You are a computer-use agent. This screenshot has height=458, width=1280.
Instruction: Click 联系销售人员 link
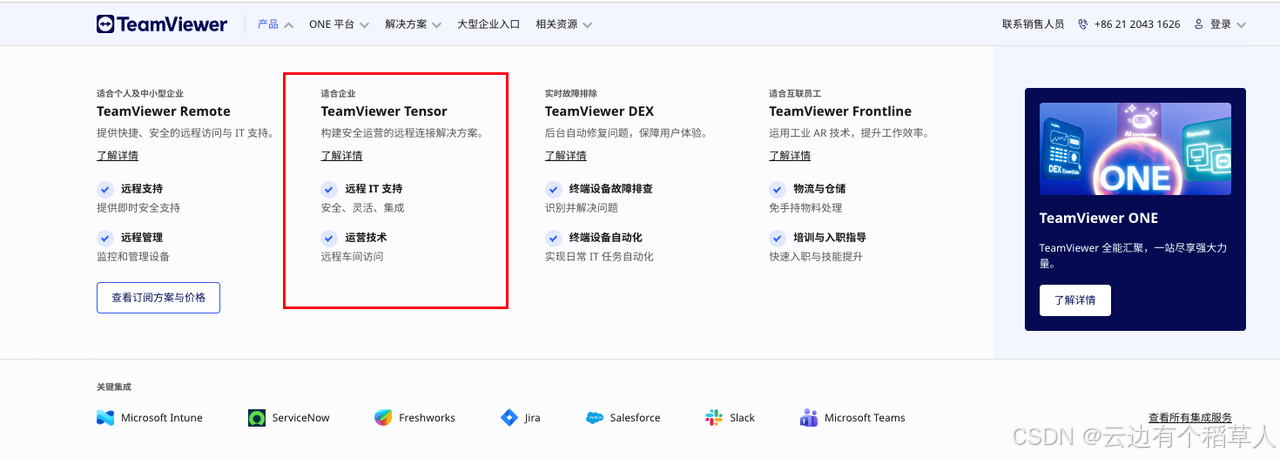pos(1033,24)
